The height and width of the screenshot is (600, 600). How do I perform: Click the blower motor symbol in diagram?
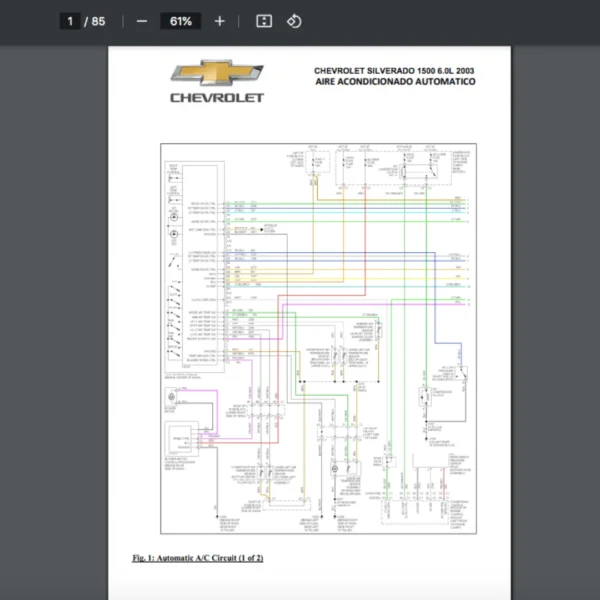173,396
